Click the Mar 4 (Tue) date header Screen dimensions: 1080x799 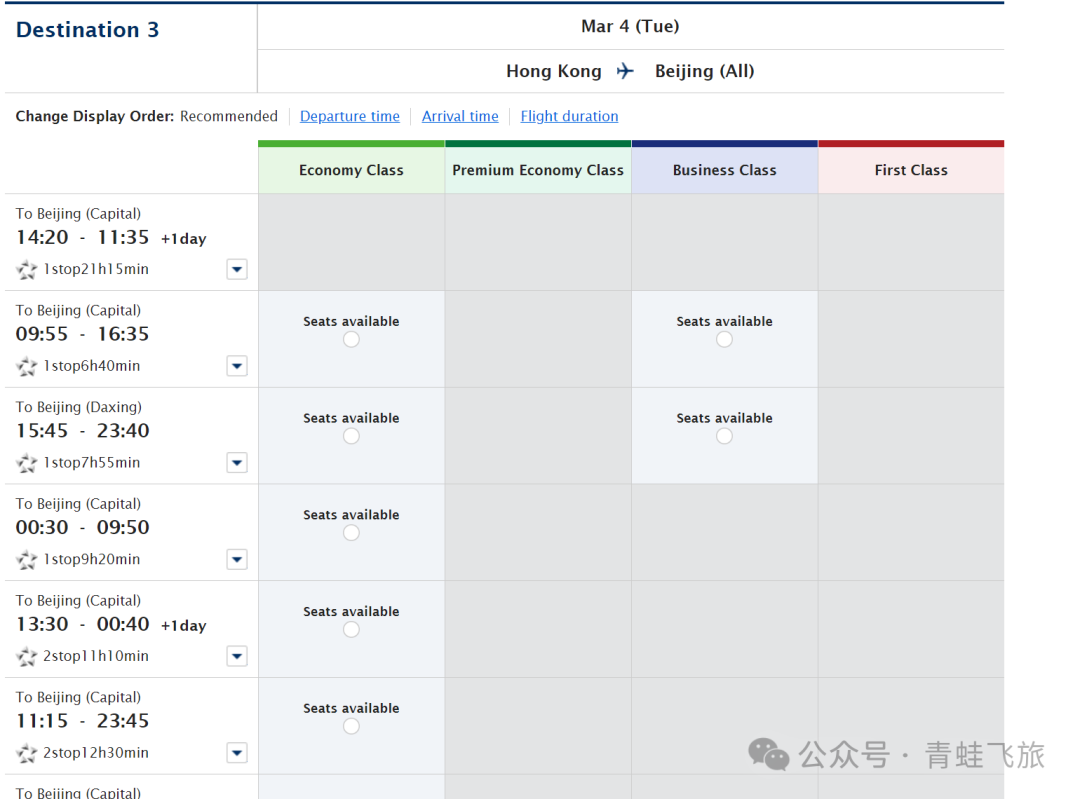point(630,26)
